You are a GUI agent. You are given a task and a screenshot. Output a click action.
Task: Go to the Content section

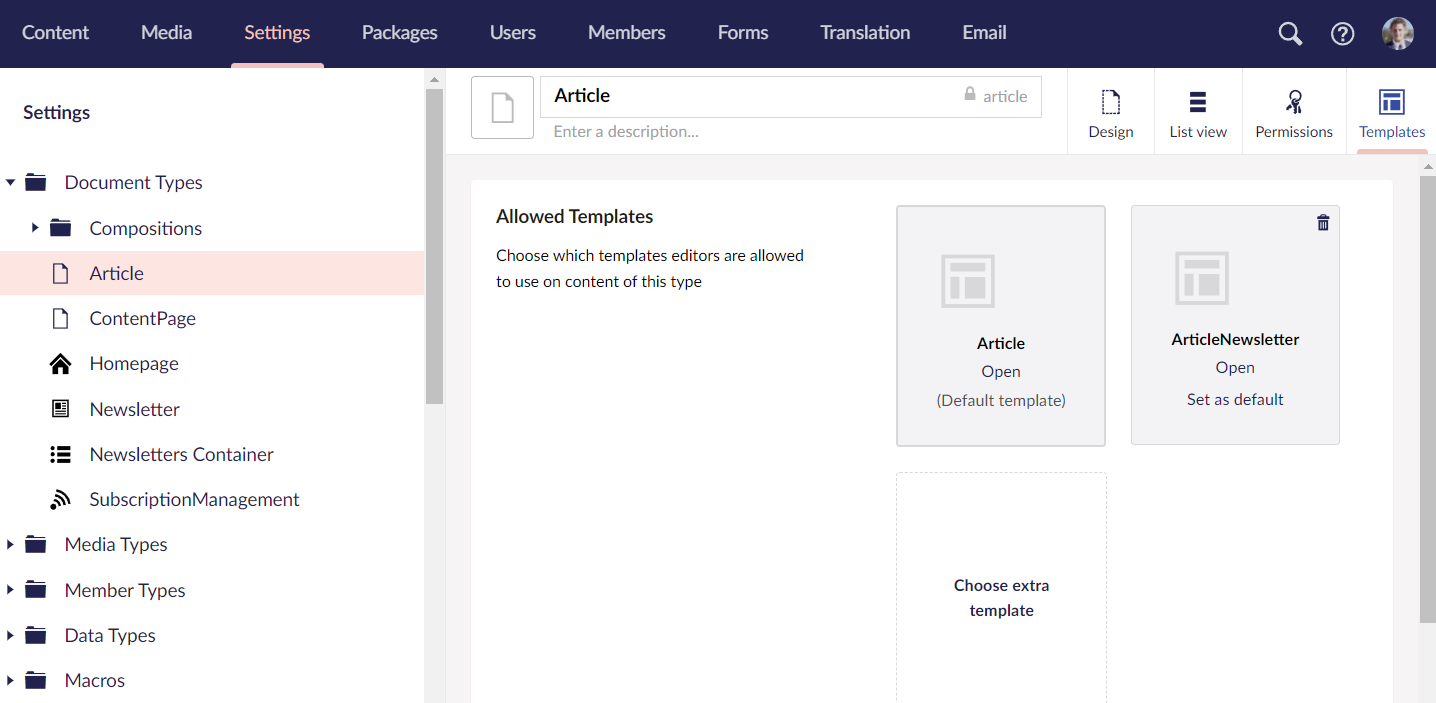pos(55,33)
